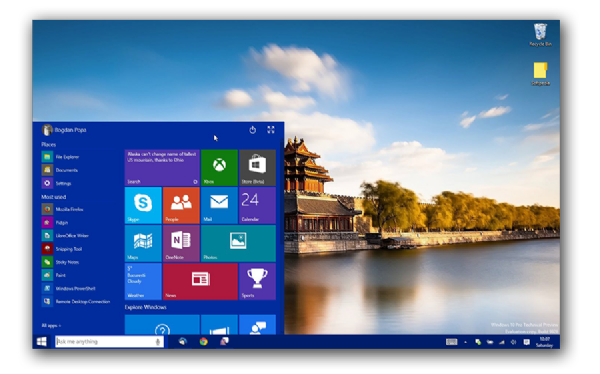Open the Maps tile

point(143,243)
